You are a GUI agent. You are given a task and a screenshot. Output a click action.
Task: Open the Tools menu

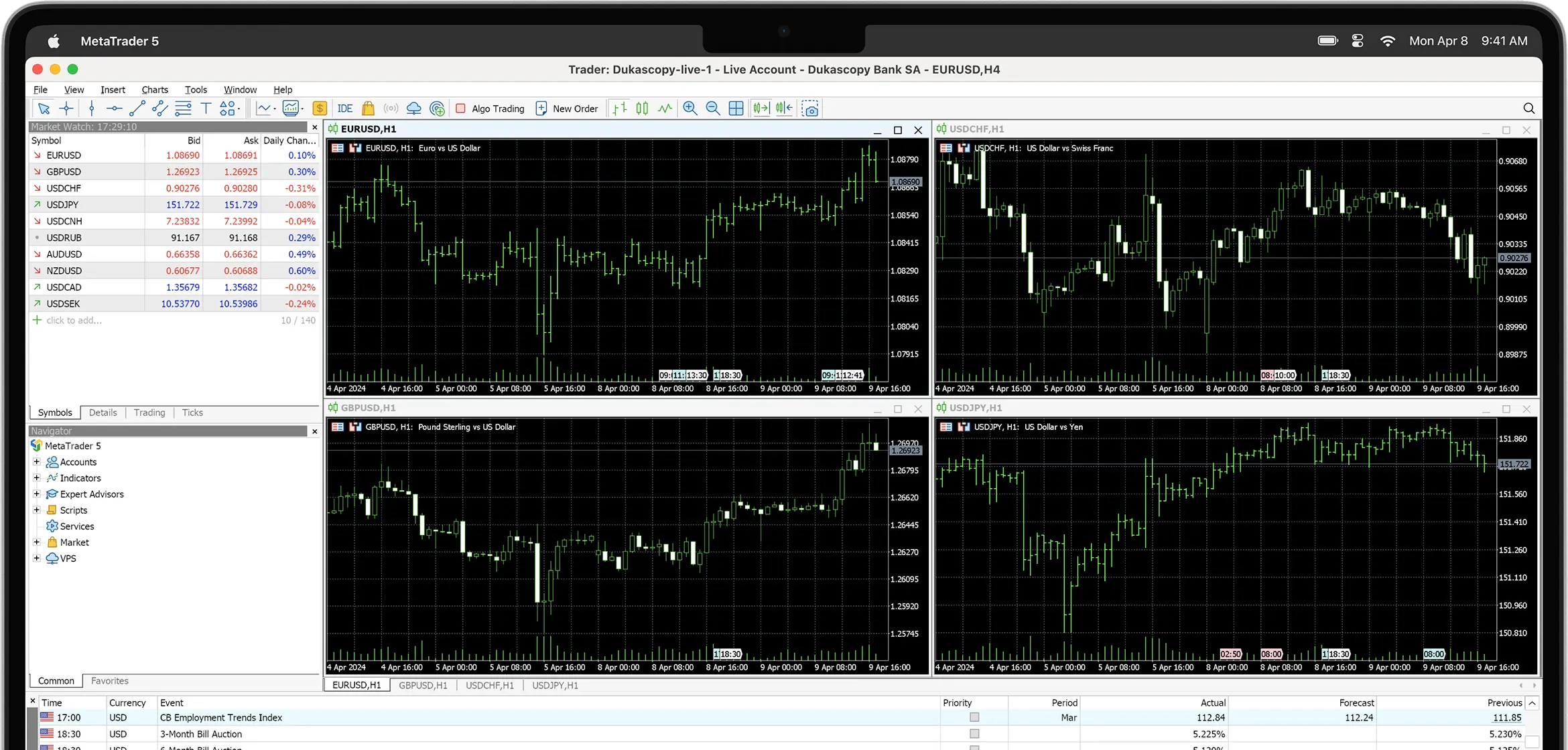pos(196,90)
